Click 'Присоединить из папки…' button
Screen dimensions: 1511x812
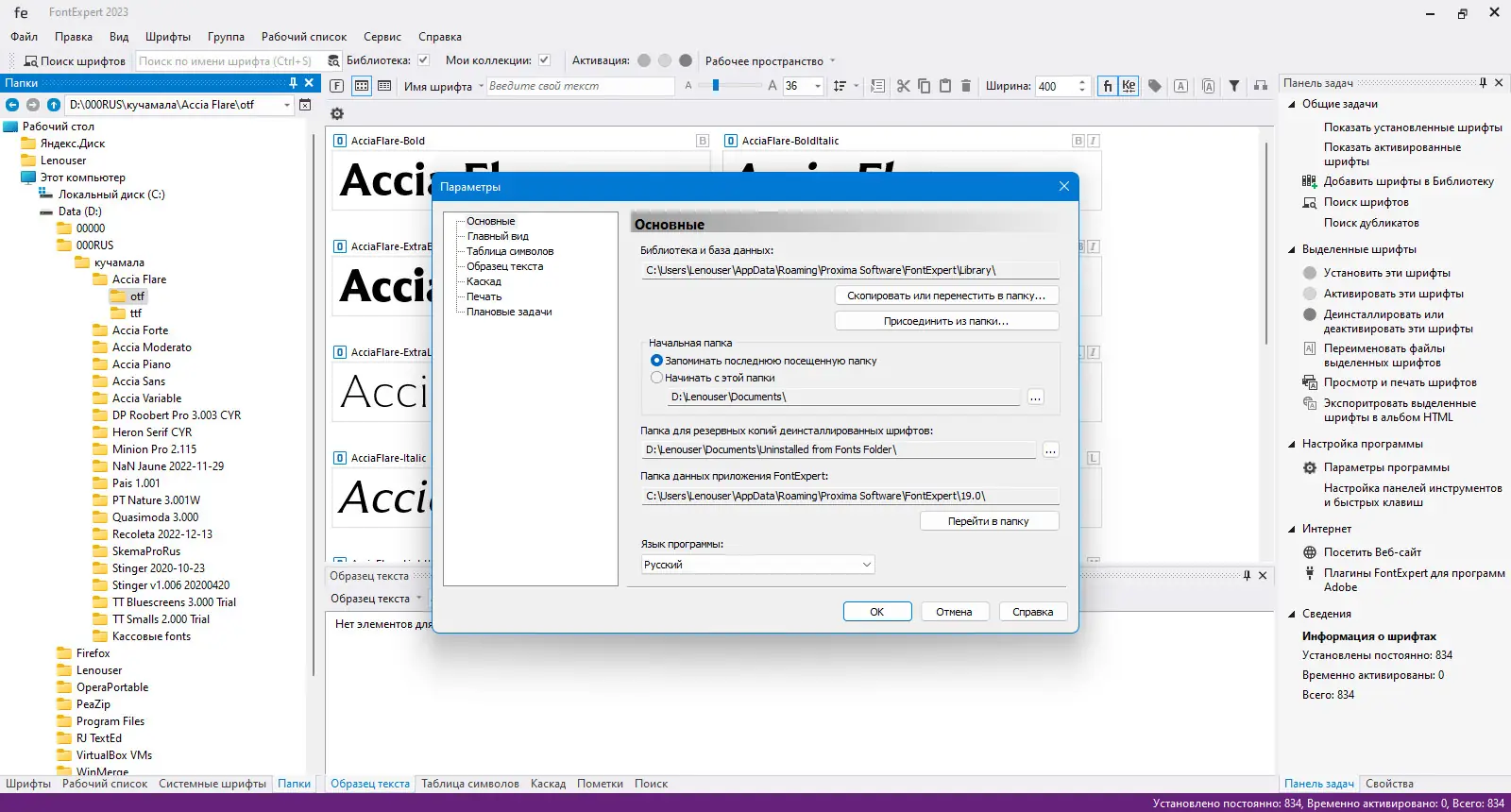click(946, 321)
